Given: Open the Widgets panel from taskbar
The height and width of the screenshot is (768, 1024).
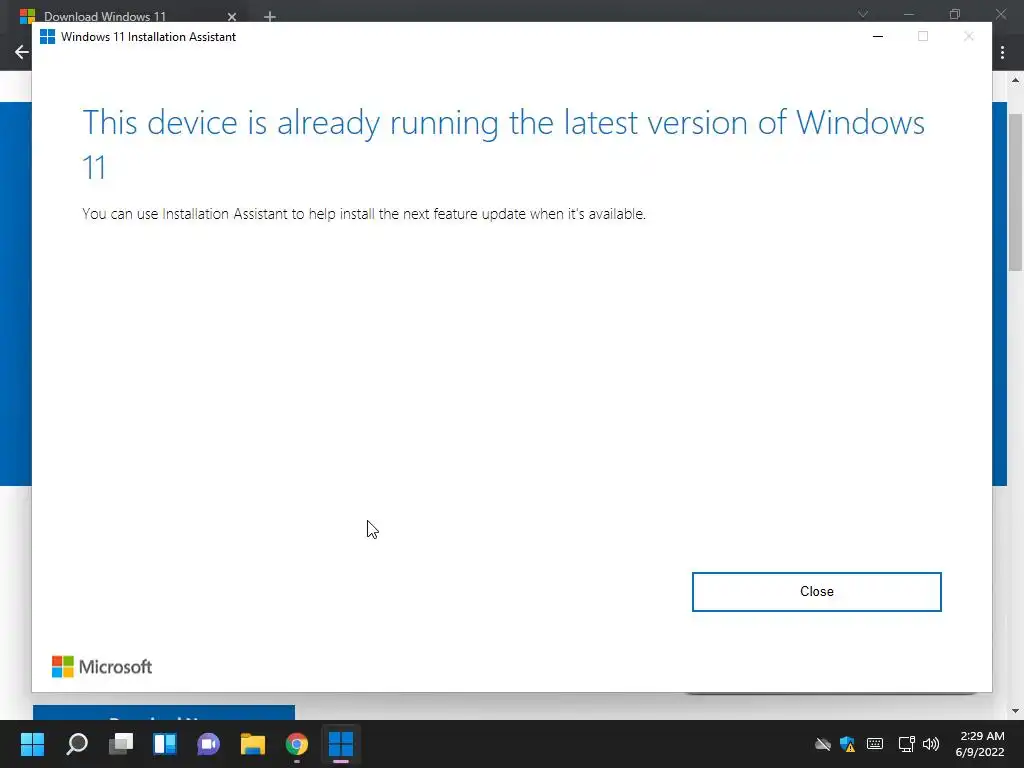Looking at the screenshot, I should pyautogui.click(x=165, y=743).
